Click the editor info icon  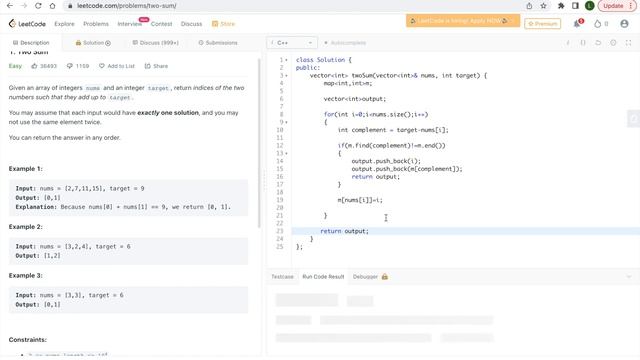[568, 42]
